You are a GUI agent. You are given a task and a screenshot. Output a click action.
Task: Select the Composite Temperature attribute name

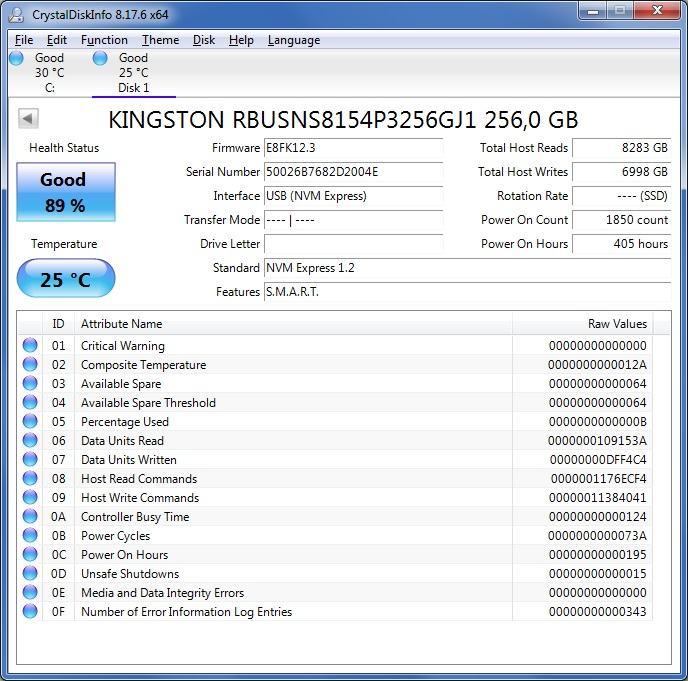[x=143, y=365]
